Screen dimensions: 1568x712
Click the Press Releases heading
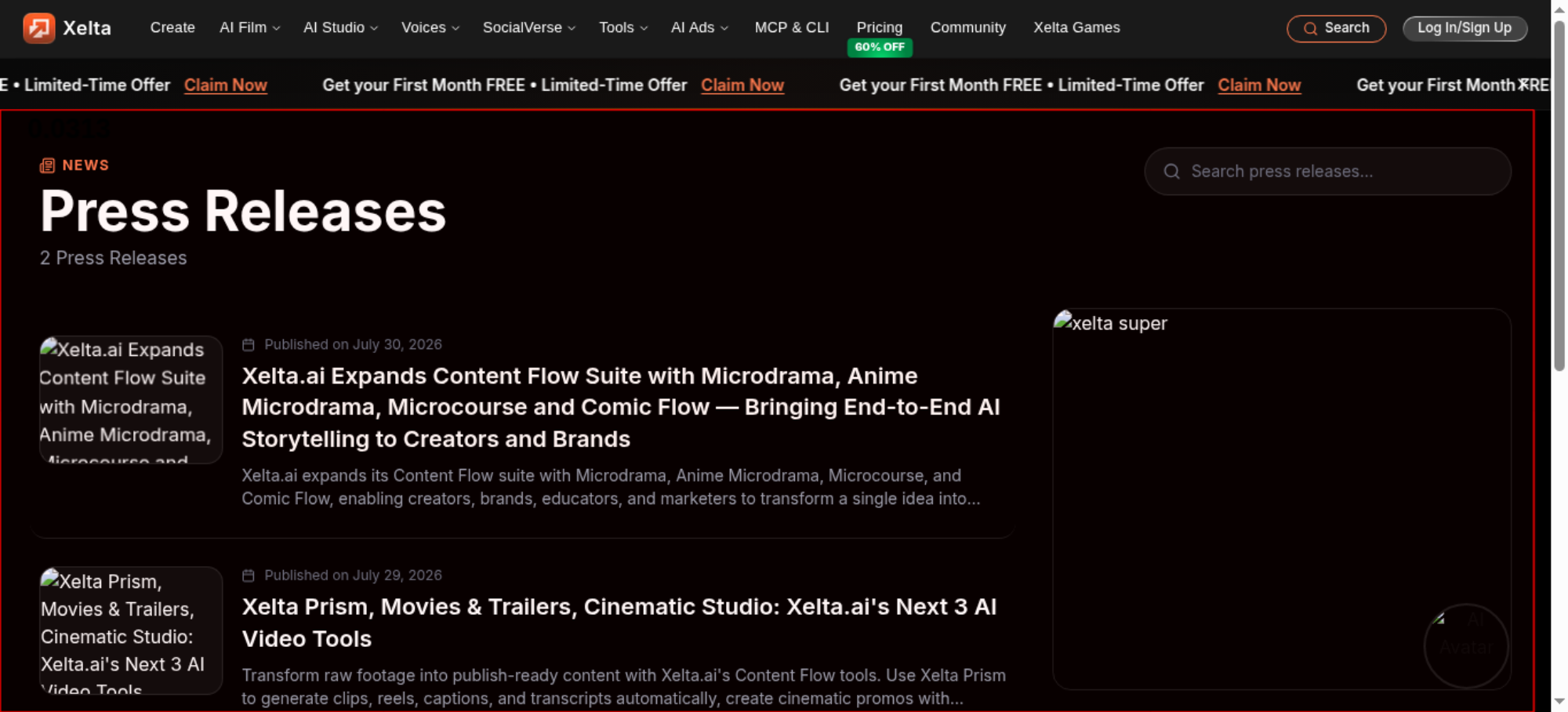point(243,212)
